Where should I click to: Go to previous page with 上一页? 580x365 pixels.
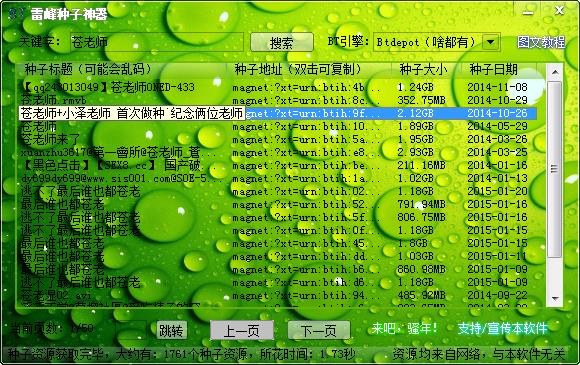(242, 330)
